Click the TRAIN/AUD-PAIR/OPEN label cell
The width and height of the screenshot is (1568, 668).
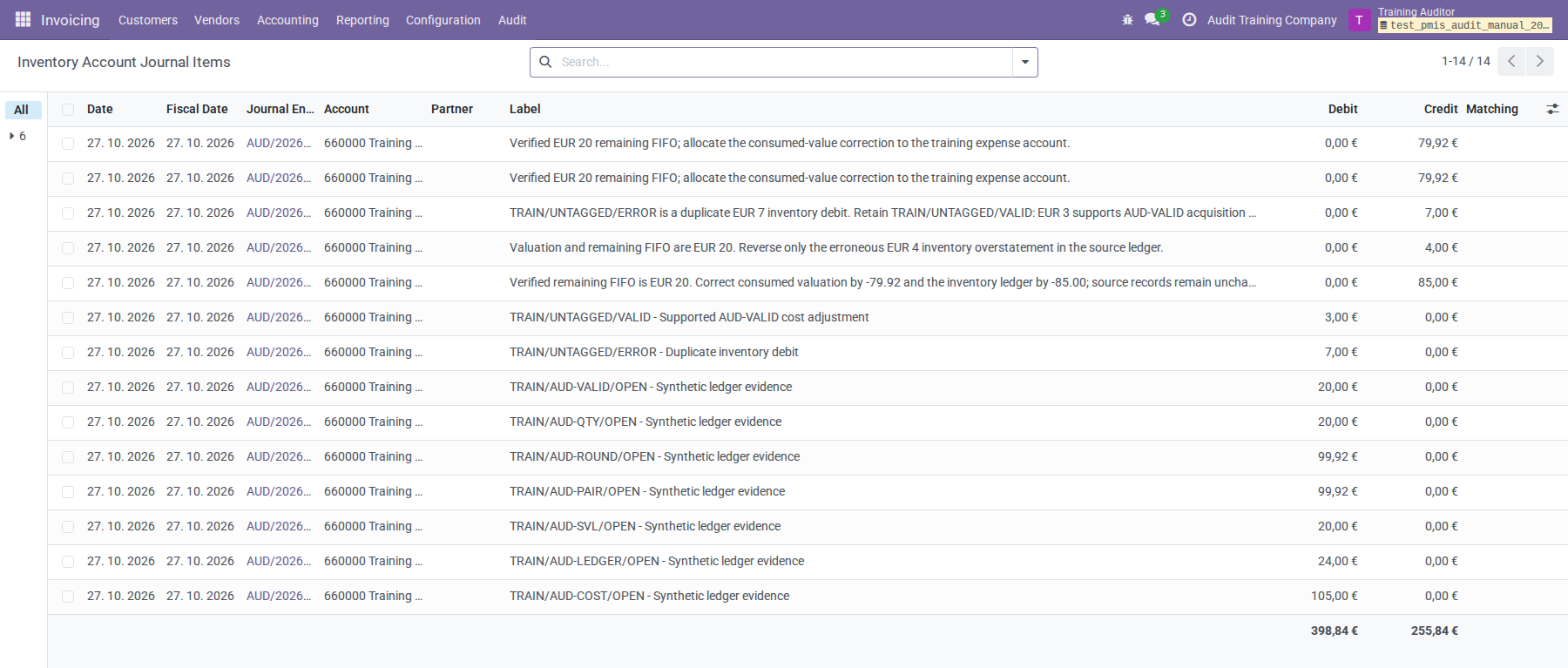point(647,491)
